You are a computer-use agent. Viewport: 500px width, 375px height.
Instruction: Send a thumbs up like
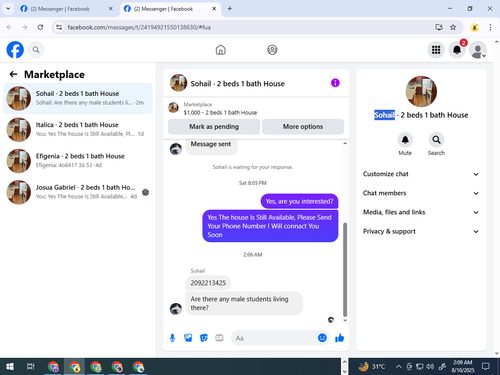(x=339, y=338)
